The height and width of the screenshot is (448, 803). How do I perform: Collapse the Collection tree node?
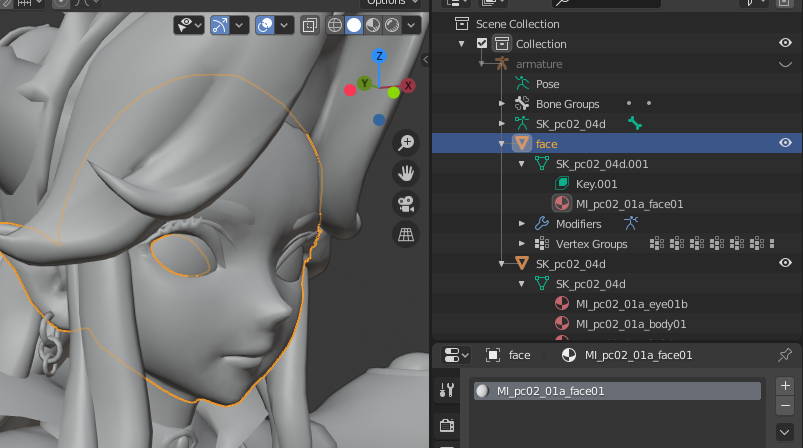click(461, 44)
